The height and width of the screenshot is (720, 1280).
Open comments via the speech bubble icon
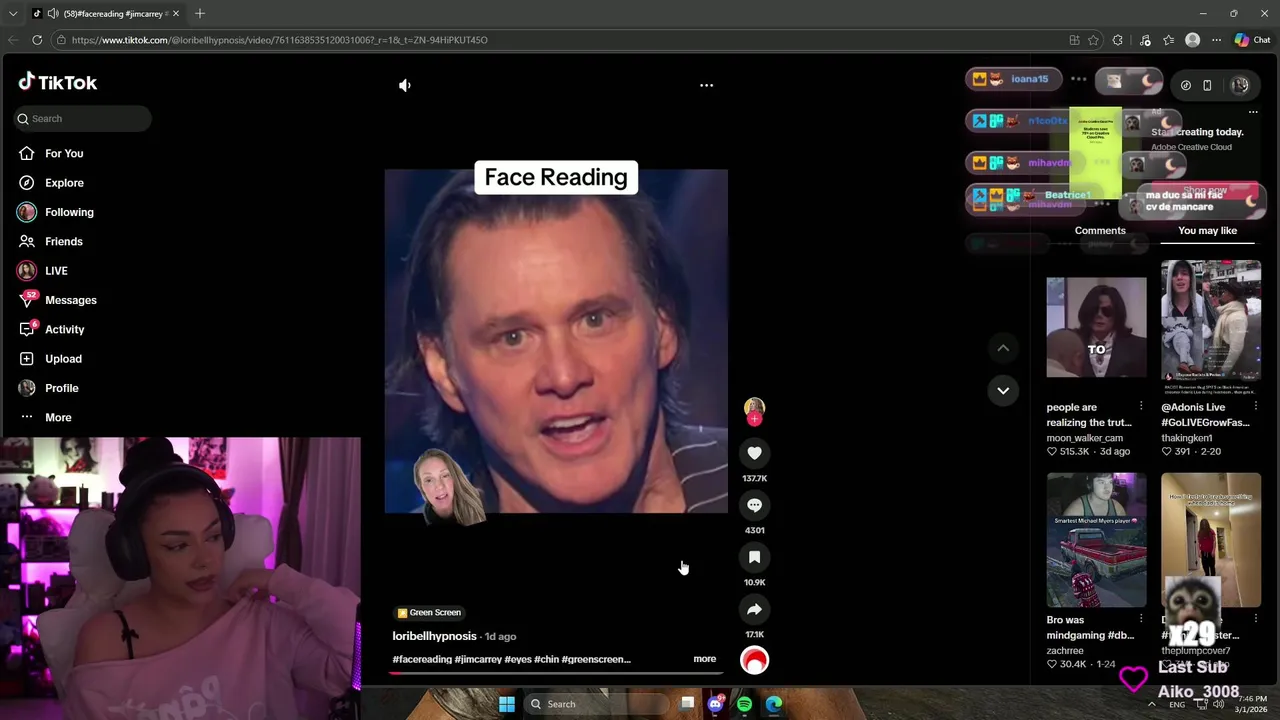(754, 505)
